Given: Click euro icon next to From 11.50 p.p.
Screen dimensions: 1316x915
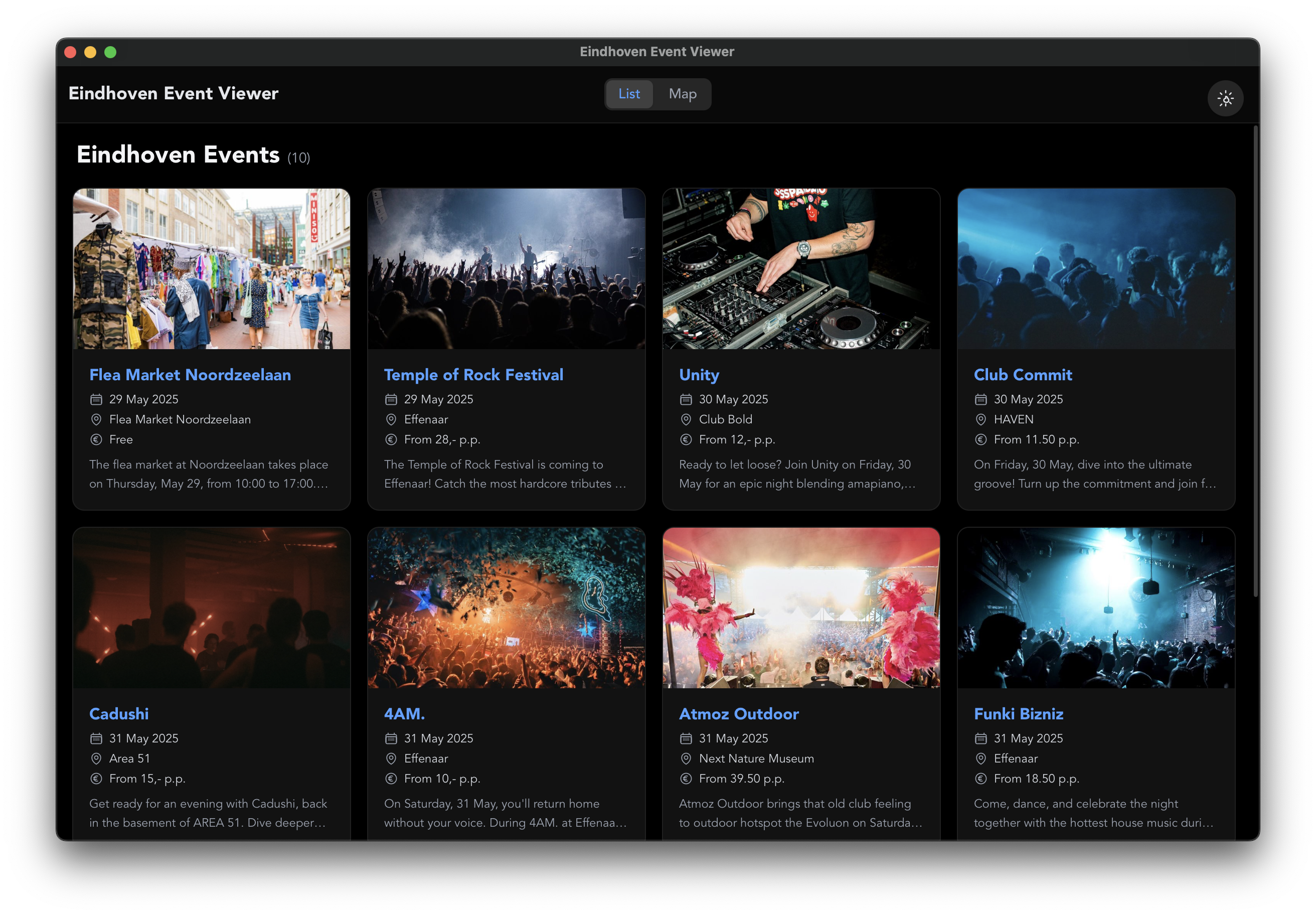Looking at the screenshot, I should click(980, 439).
